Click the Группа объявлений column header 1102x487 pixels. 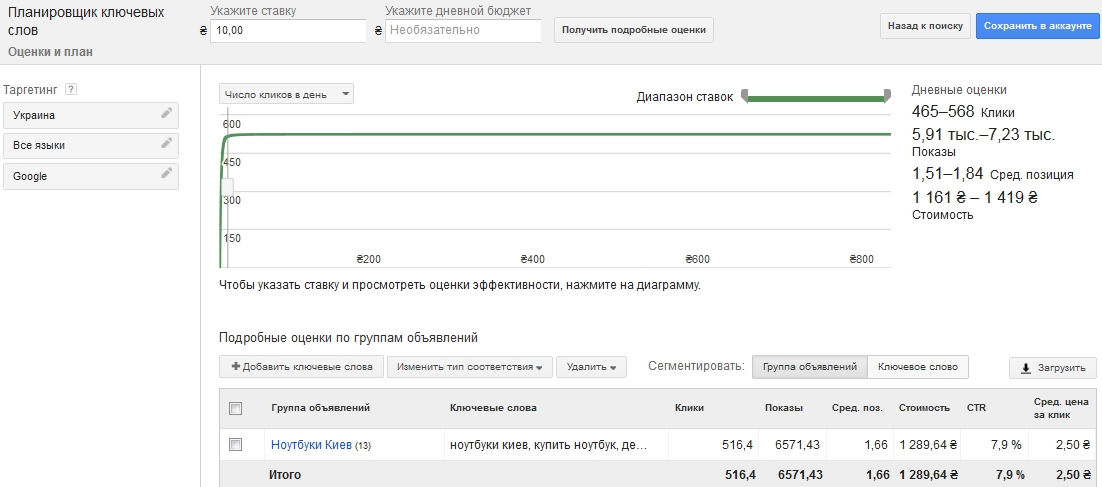click(320, 408)
